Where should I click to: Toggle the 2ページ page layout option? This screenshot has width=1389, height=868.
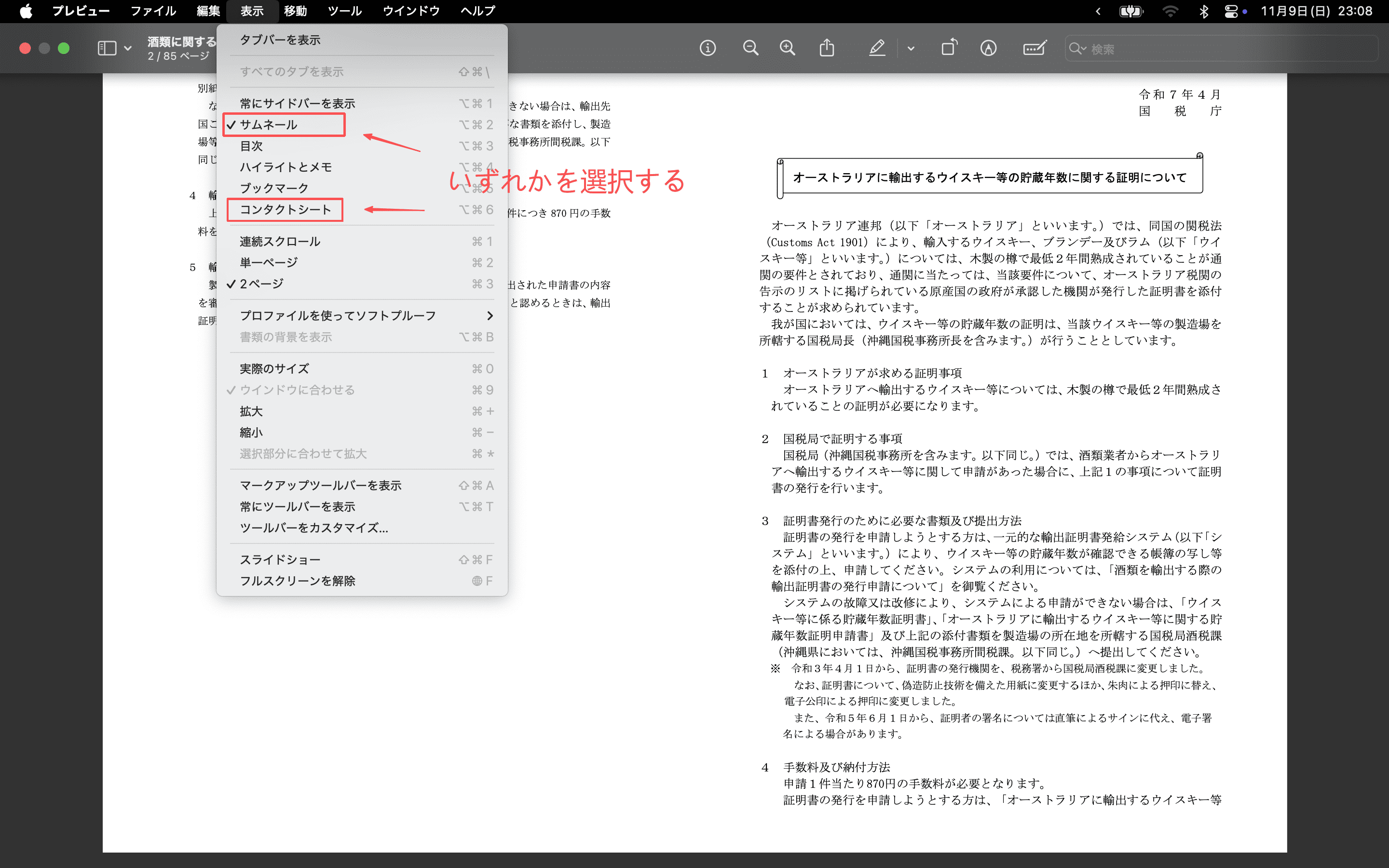[261, 283]
